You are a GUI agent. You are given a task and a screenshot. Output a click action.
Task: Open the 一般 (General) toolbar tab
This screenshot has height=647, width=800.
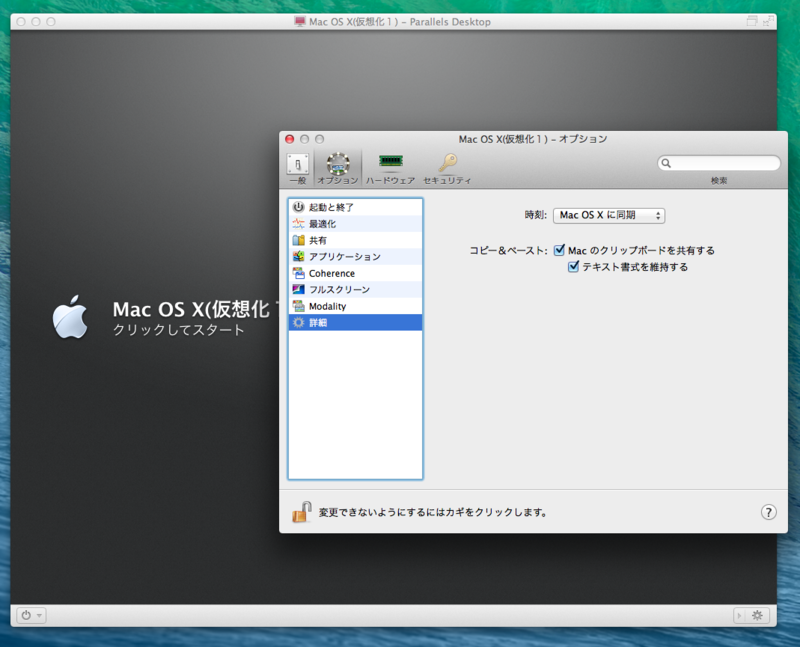point(297,169)
